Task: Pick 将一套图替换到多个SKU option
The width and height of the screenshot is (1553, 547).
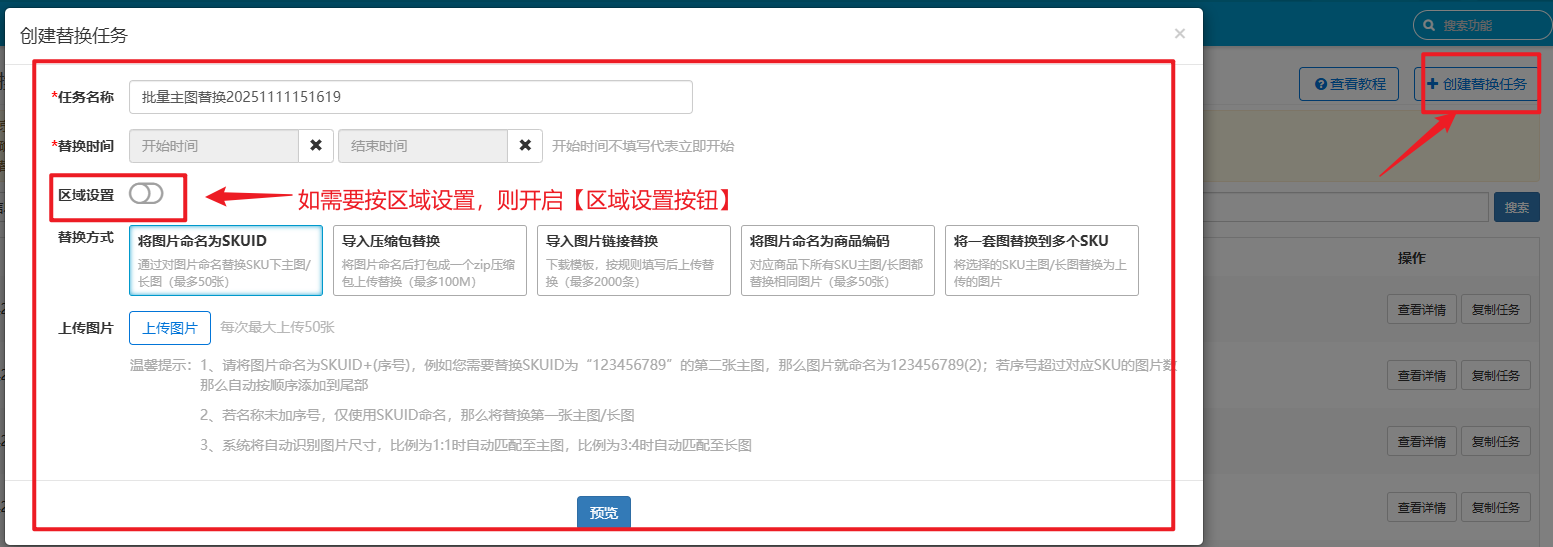Action: tap(1041, 260)
